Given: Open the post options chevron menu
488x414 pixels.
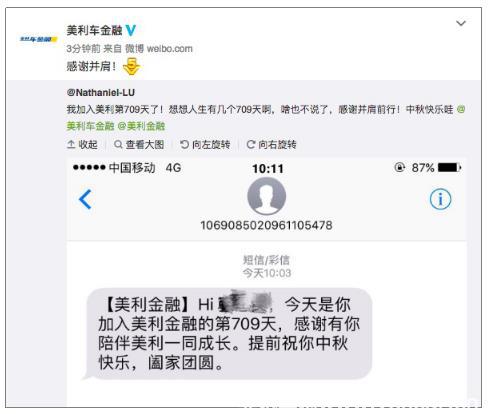Looking at the screenshot, I should click(x=461, y=23).
